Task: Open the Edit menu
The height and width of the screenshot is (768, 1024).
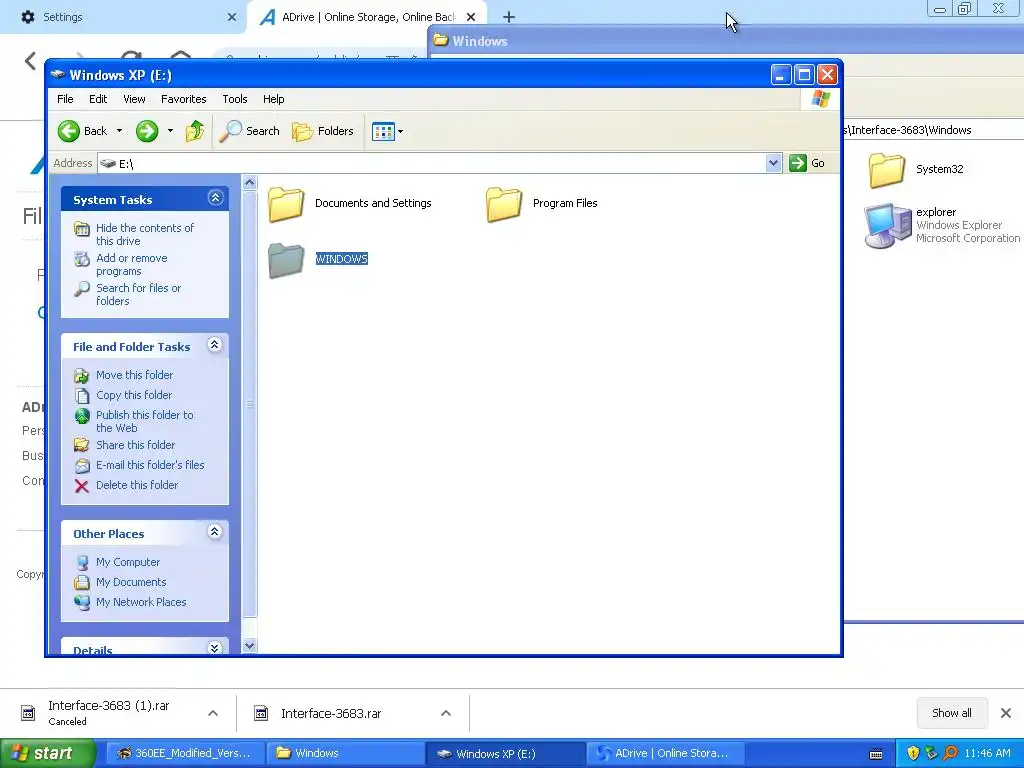Action: [98, 99]
